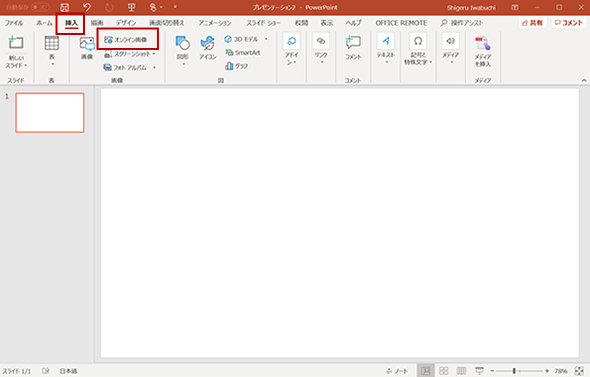Switch to the OFFICE REMOTE tab

tap(401, 23)
